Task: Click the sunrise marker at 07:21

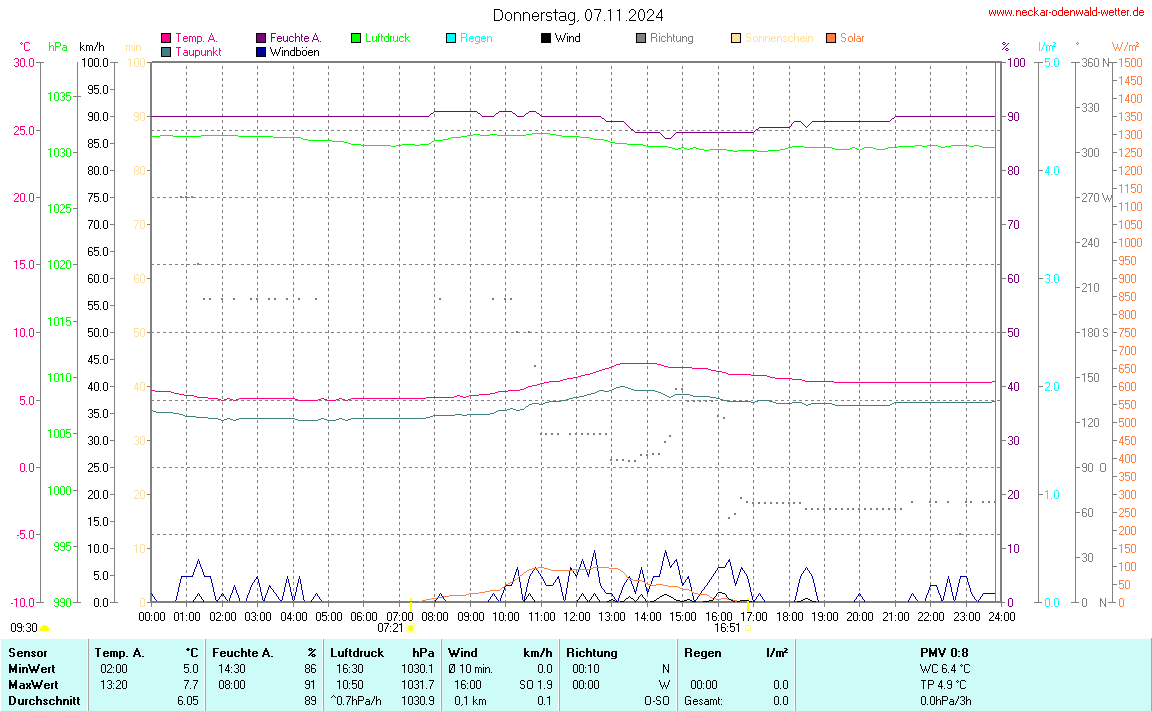Action: (410, 628)
